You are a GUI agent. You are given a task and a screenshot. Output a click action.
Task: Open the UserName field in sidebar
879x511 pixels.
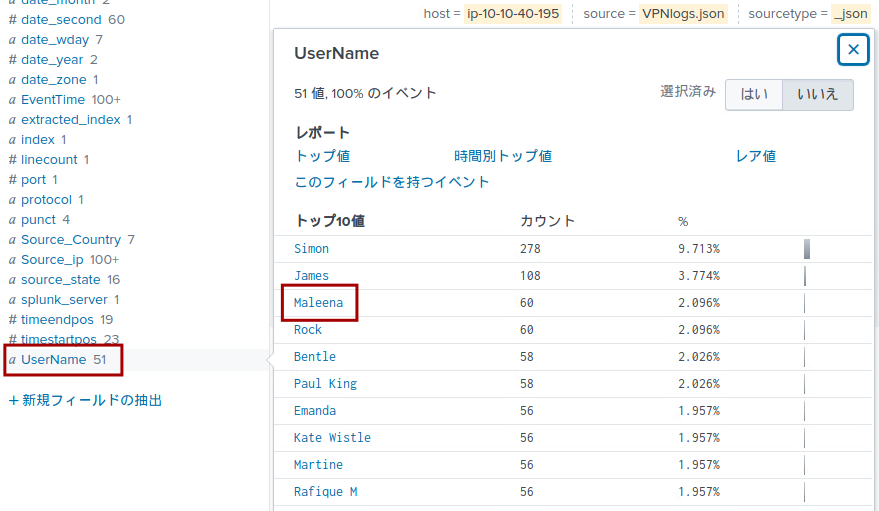pos(54,360)
